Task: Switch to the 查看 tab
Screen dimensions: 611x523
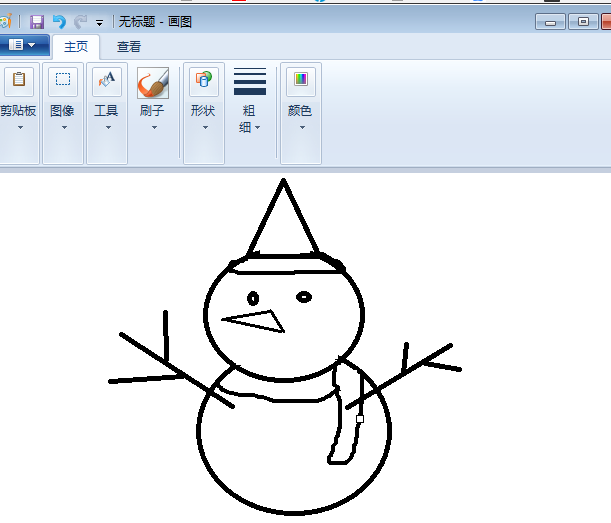Action: coord(129,47)
